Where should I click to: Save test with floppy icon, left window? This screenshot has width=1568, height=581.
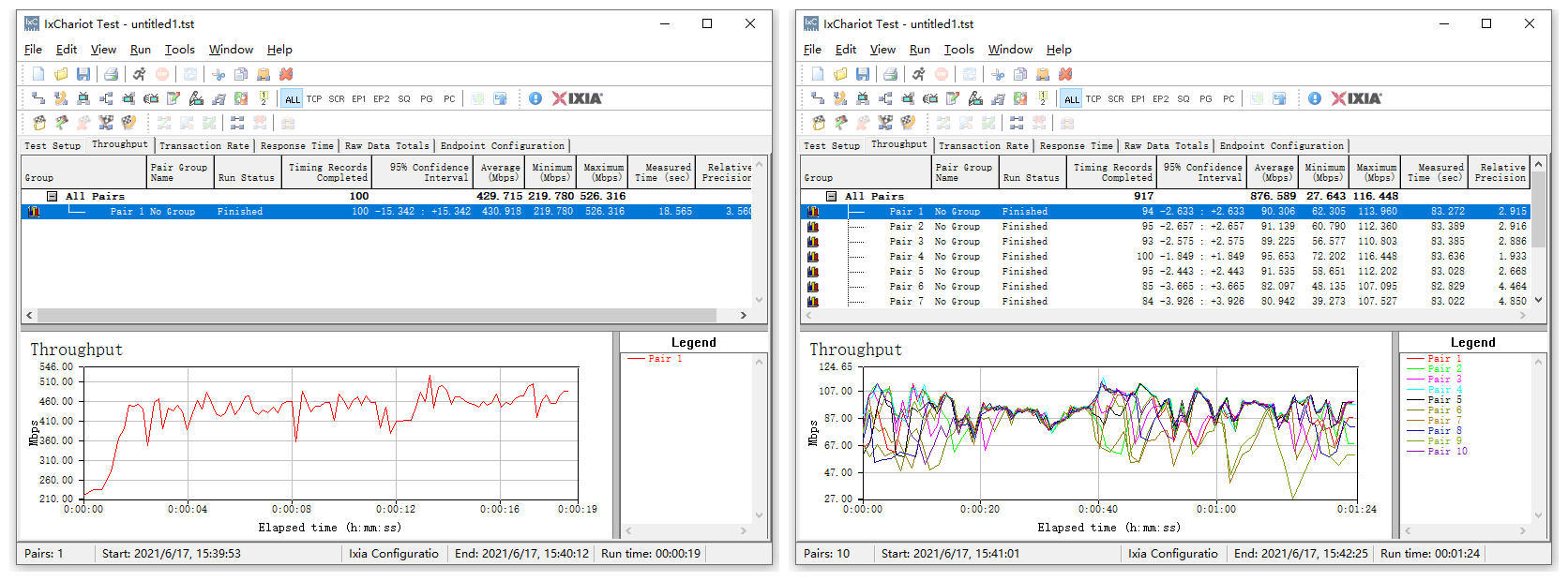[x=83, y=74]
